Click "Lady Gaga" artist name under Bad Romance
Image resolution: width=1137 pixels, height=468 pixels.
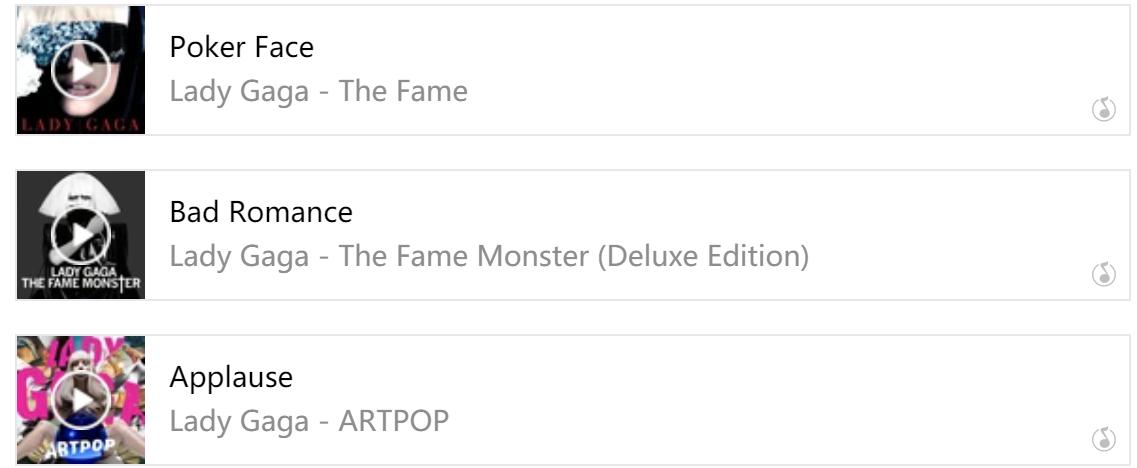pos(239,256)
